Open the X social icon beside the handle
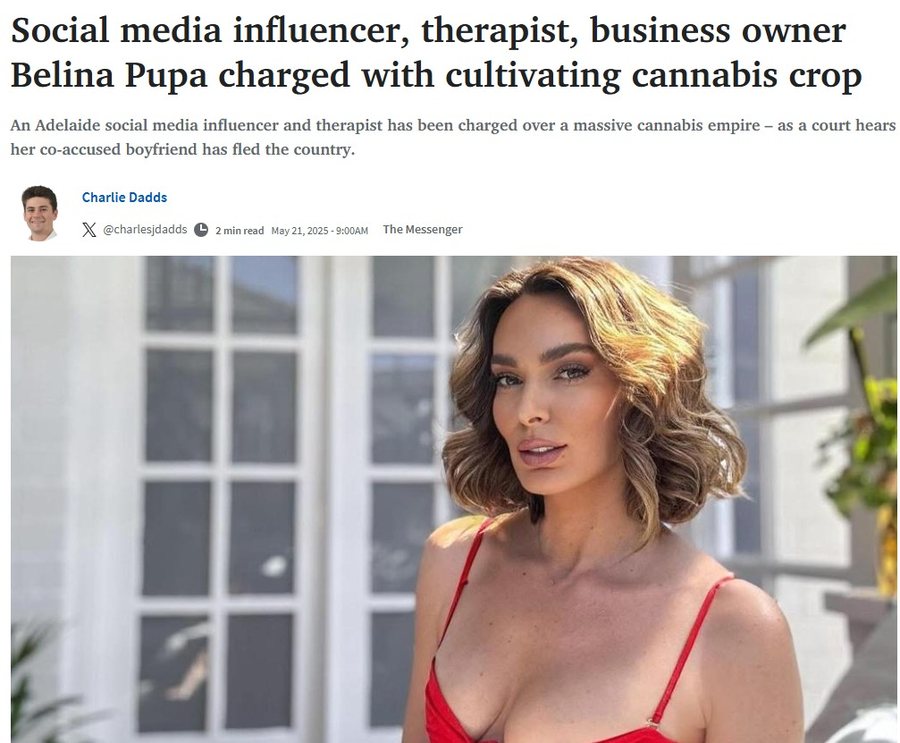Viewport: 900px width, 743px height. pos(89,230)
